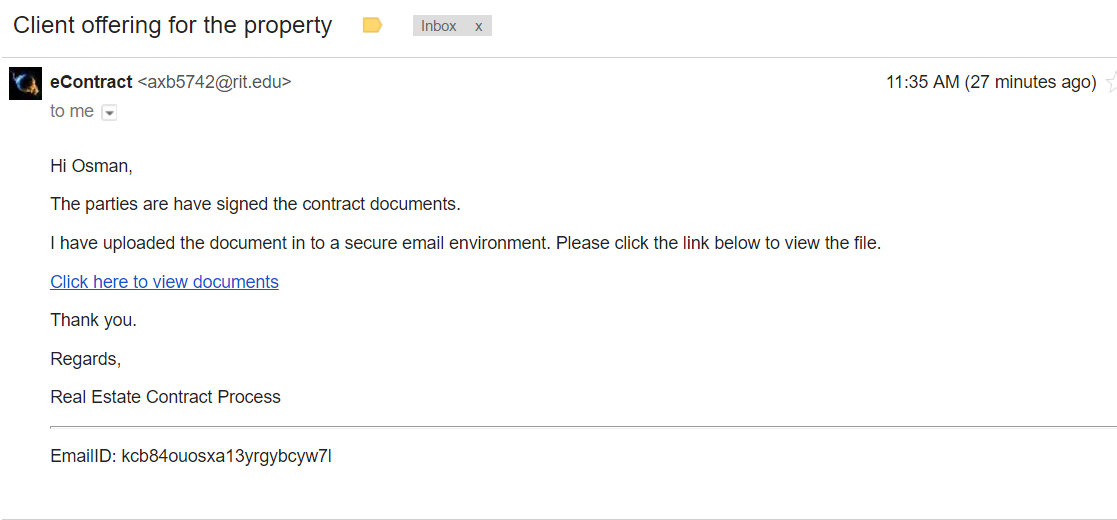Expand recipient details arrow beside 'to me'
1117x520 pixels.
pos(110,113)
